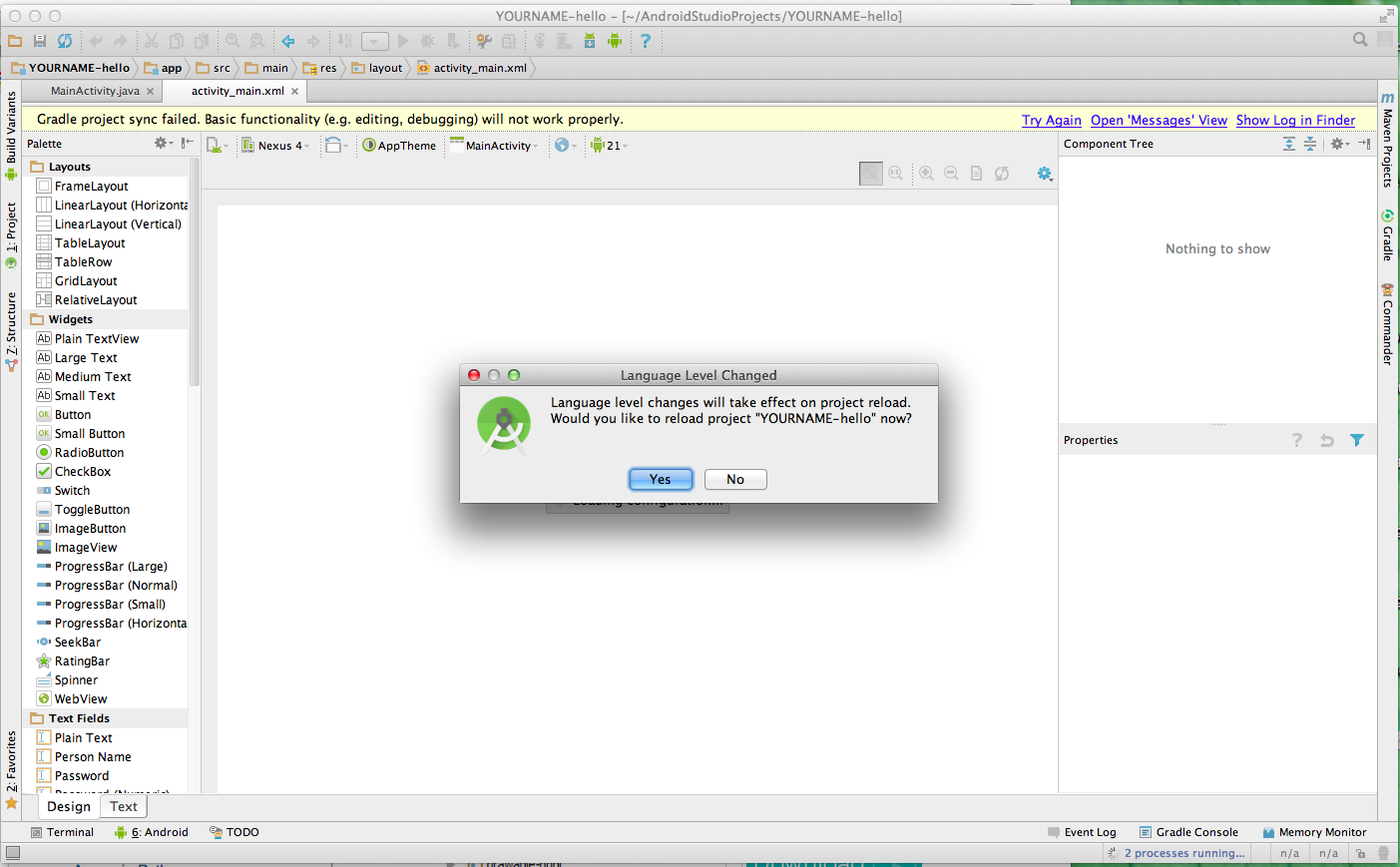Select the activity_main.xml editor tab

(x=237, y=91)
